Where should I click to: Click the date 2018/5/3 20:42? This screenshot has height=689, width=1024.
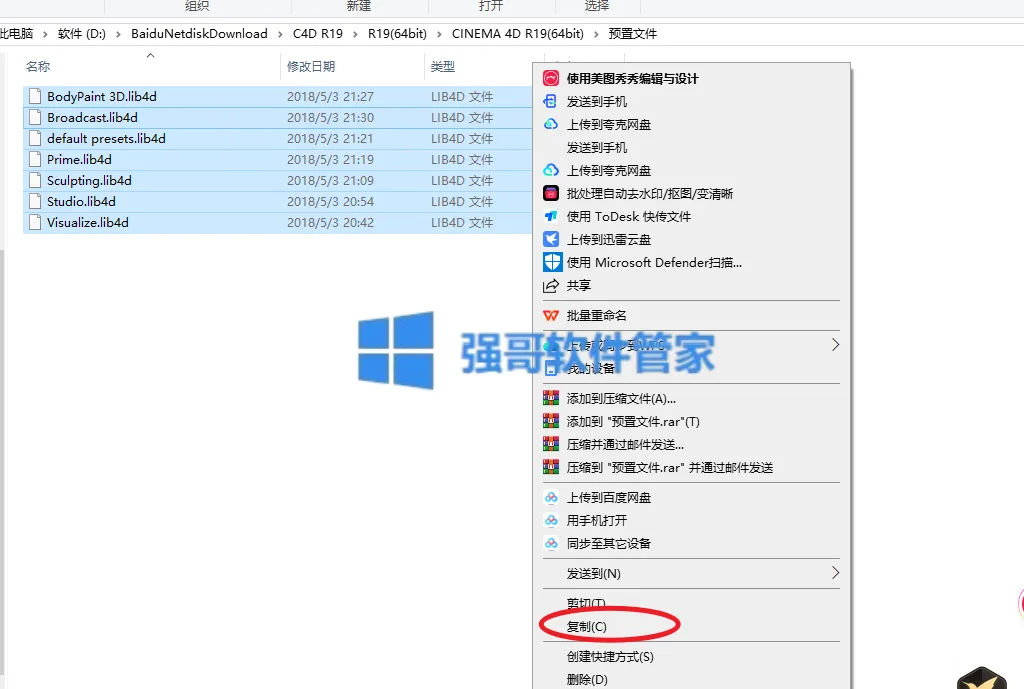coord(330,222)
